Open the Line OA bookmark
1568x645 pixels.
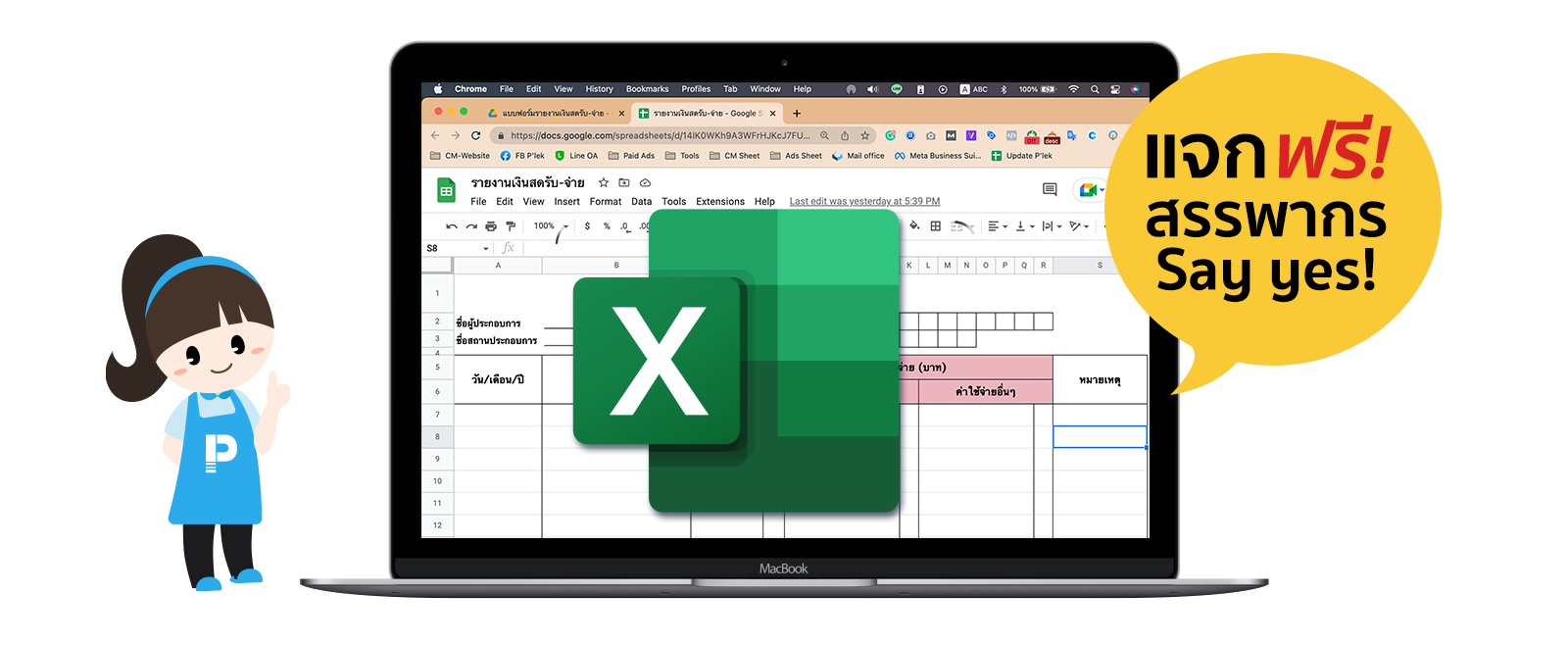click(576, 156)
